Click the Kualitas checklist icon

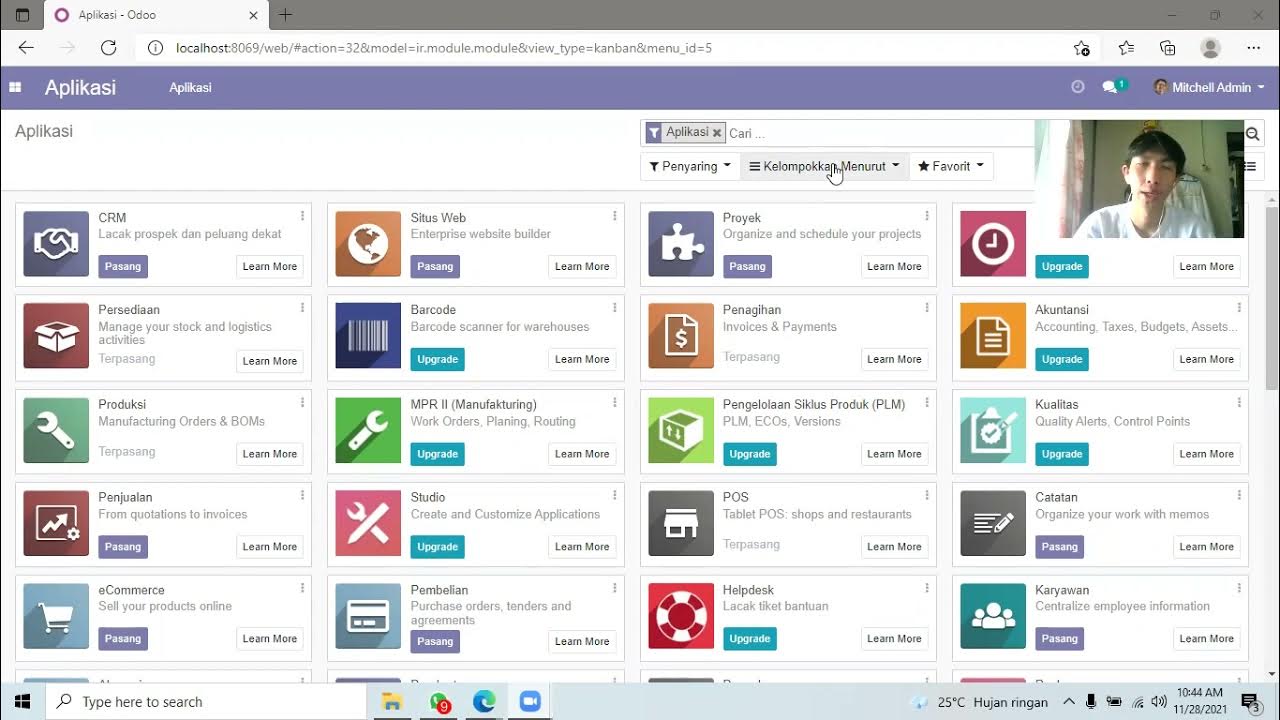point(993,430)
